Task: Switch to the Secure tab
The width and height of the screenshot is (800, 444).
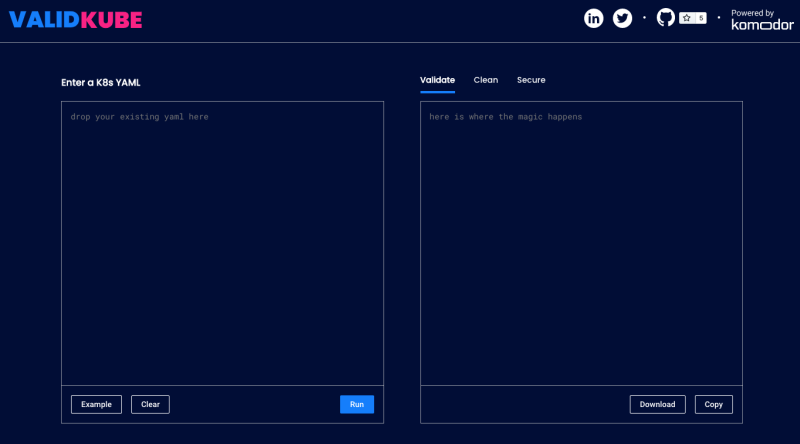Action: (x=531, y=80)
